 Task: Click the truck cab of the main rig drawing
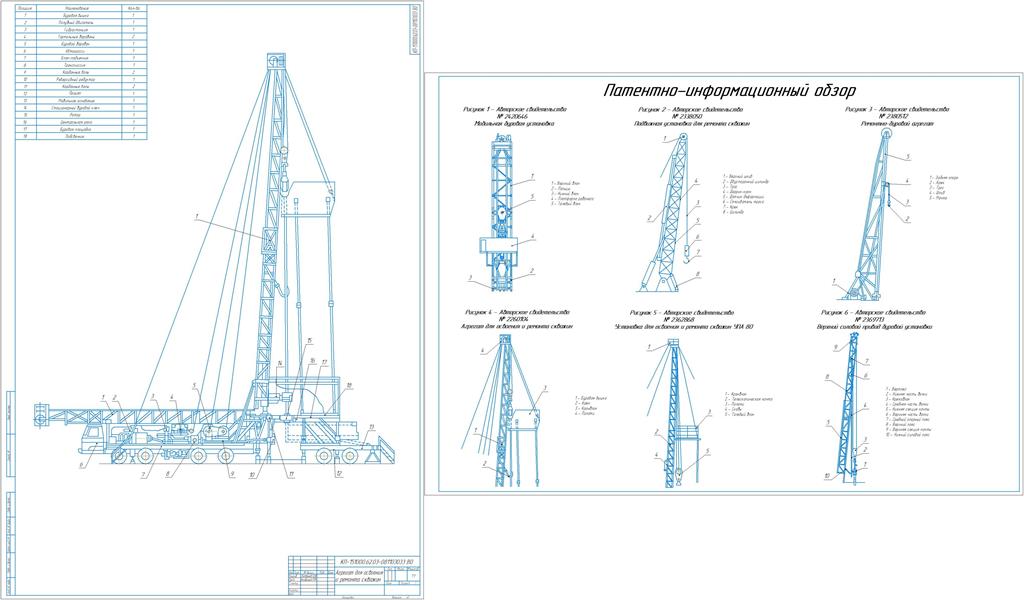pyautogui.click(x=95, y=439)
